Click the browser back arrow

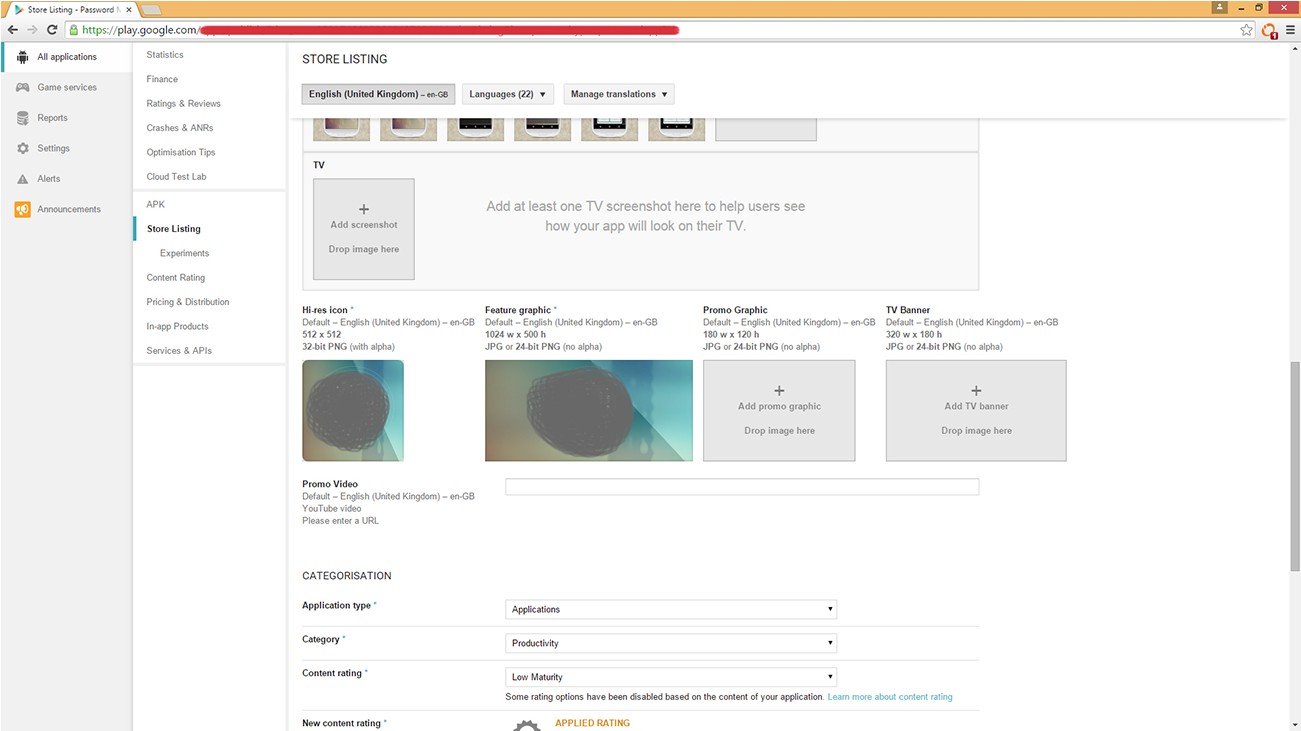[13, 30]
